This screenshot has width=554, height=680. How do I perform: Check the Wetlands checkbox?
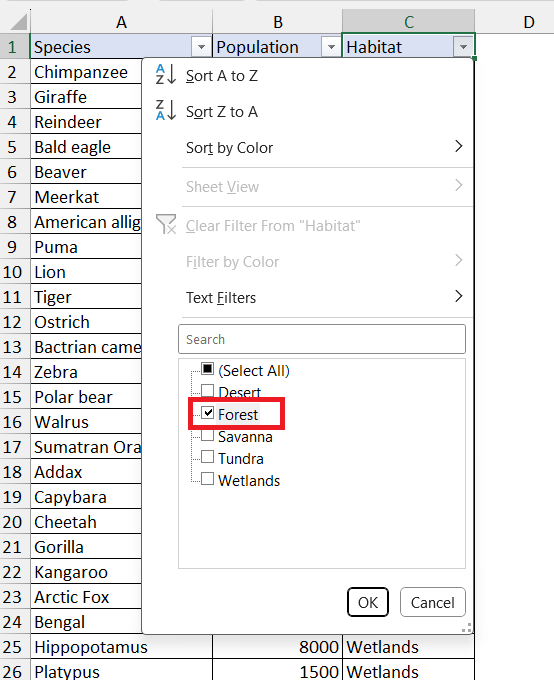click(x=208, y=479)
